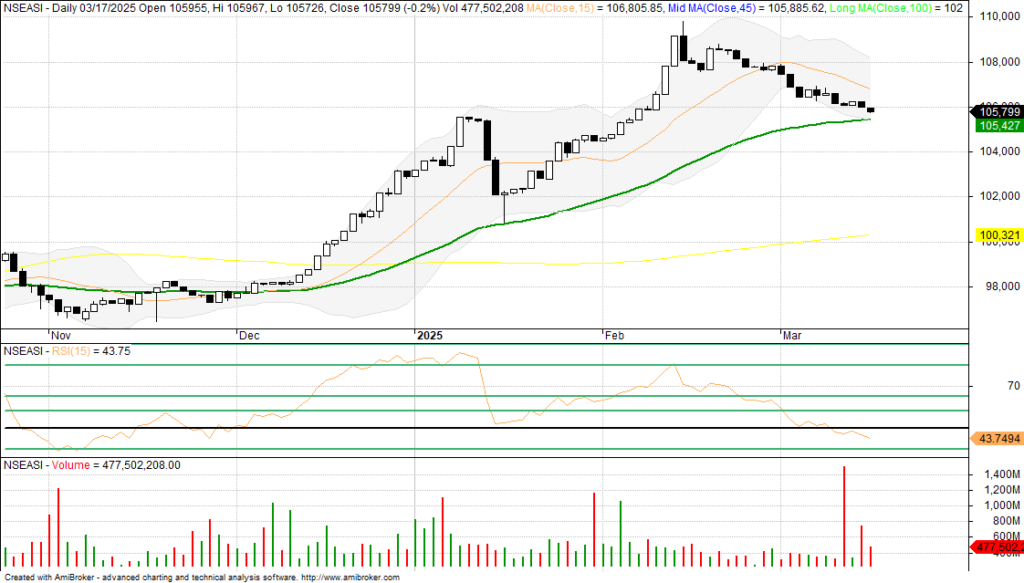Click the orange 43.7494 RSI value tag
The width and height of the screenshot is (1024, 583).
click(x=995, y=439)
